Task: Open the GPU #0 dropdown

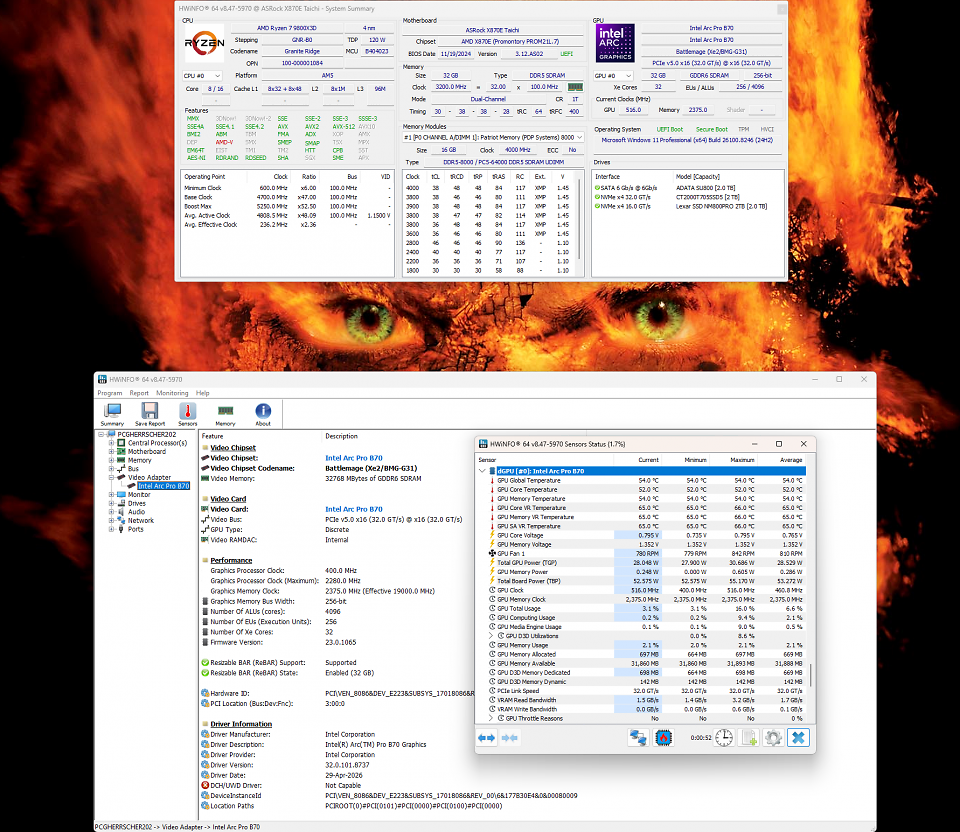Action: 613,76
